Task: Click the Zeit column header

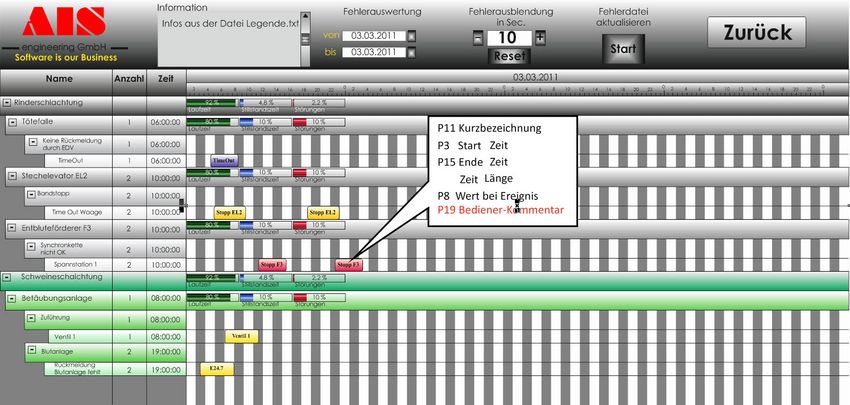Action: [x=166, y=79]
